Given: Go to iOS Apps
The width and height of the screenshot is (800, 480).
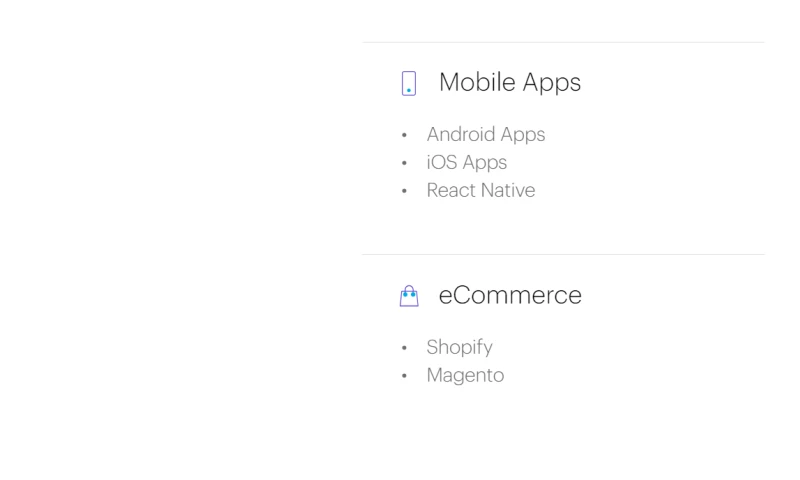Looking at the screenshot, I should click(466, 162).
